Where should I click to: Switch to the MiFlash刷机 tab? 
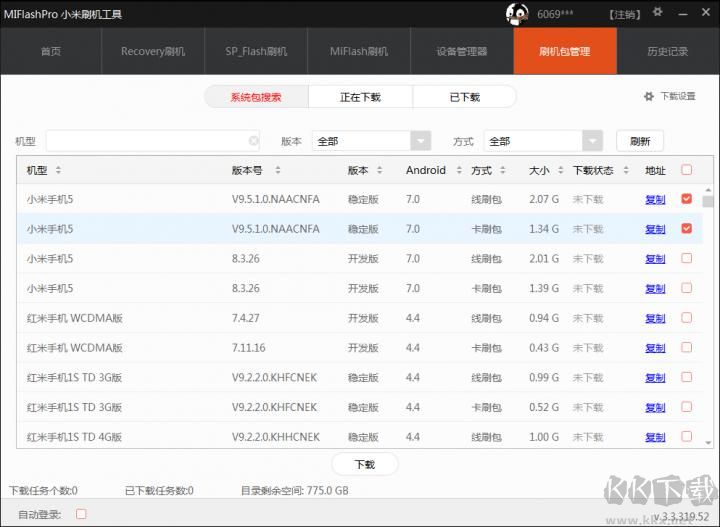point(359,51)
